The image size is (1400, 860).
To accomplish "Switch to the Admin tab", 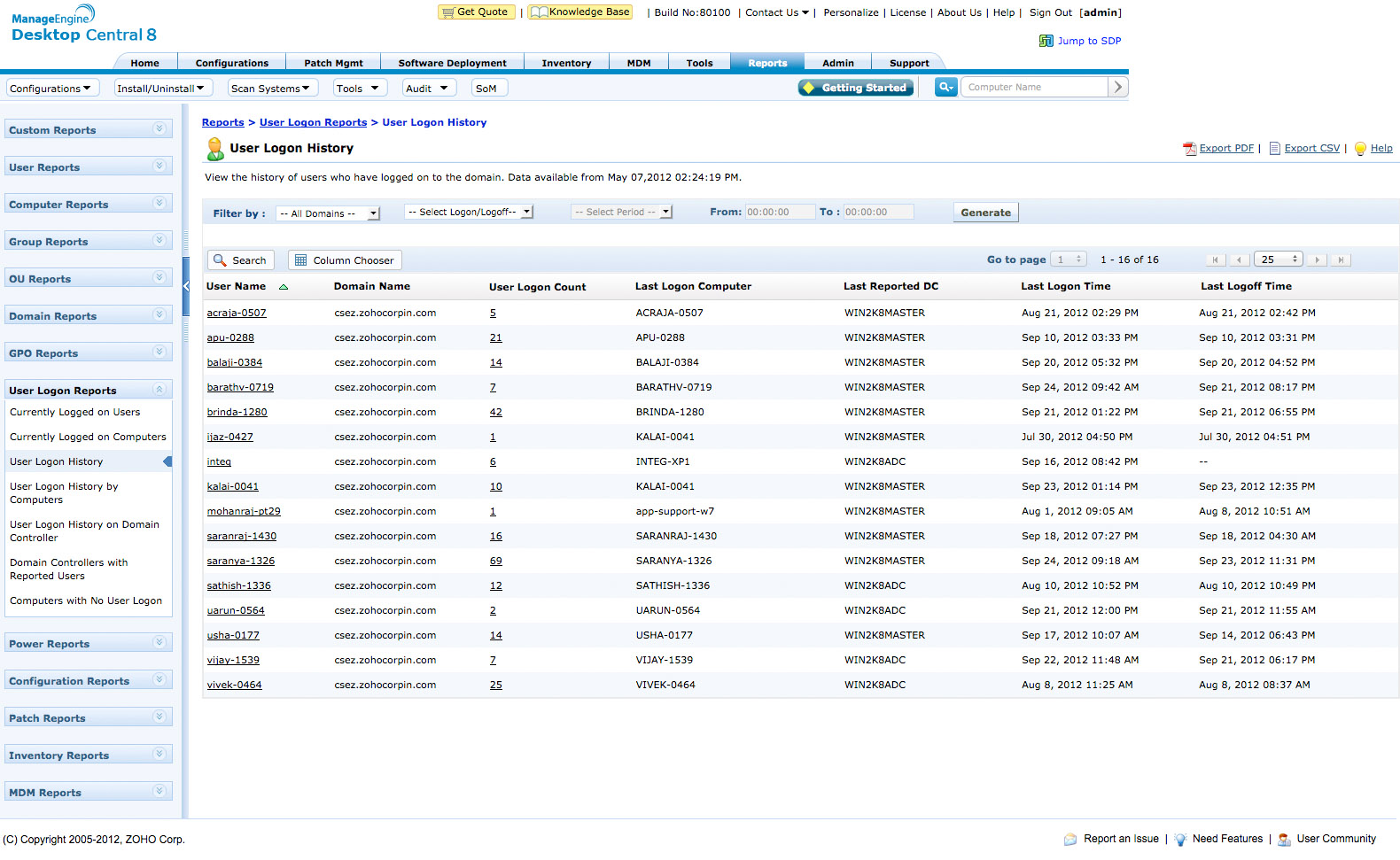I will [837, 63].
